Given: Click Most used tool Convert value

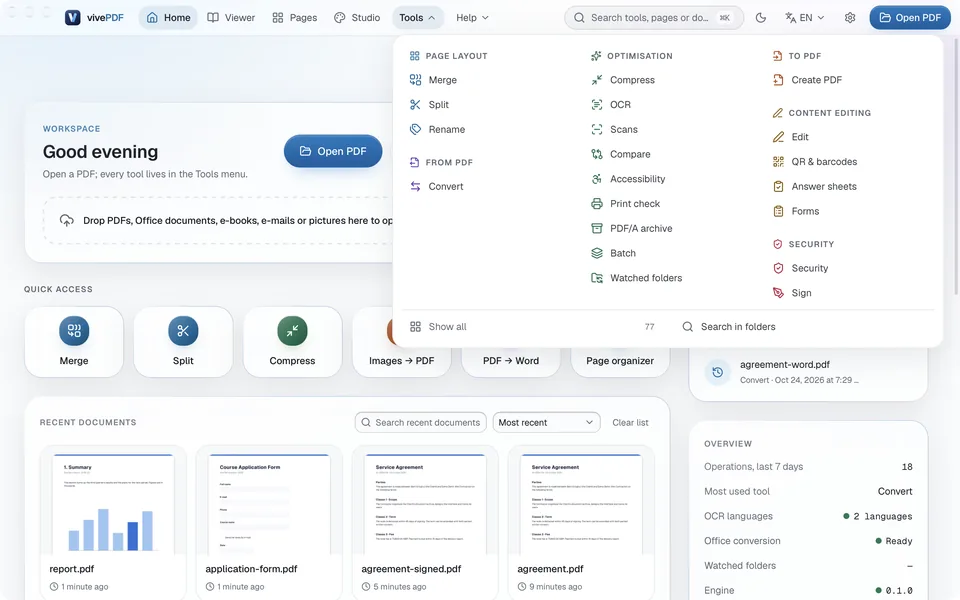Looking at the screenshot, I should (x=894, y=491).
